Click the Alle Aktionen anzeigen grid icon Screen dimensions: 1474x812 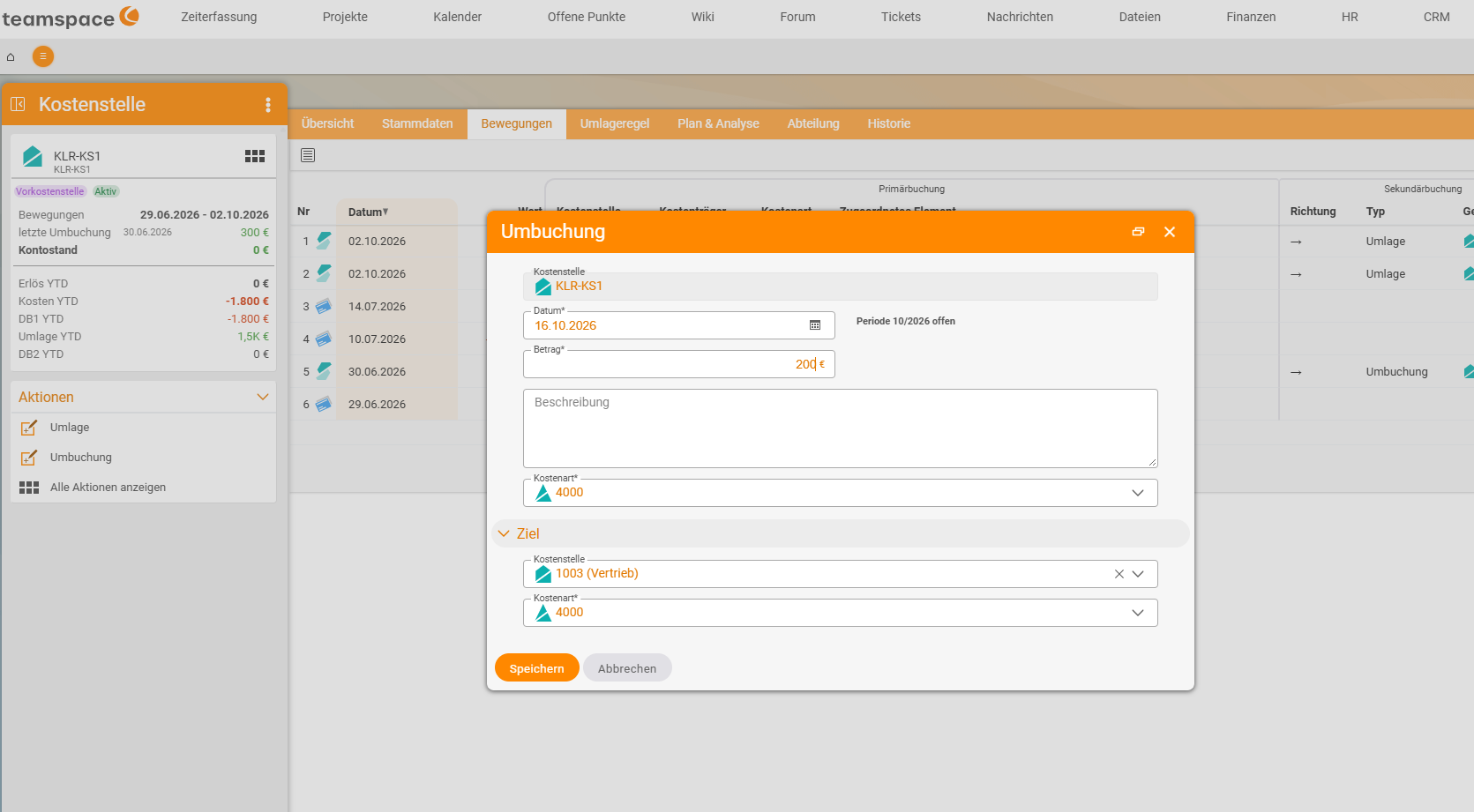29,488
